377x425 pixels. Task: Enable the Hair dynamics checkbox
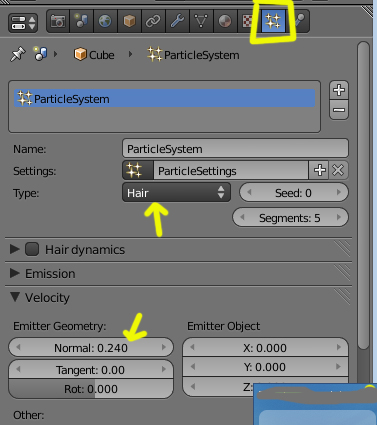pos(32,249)
